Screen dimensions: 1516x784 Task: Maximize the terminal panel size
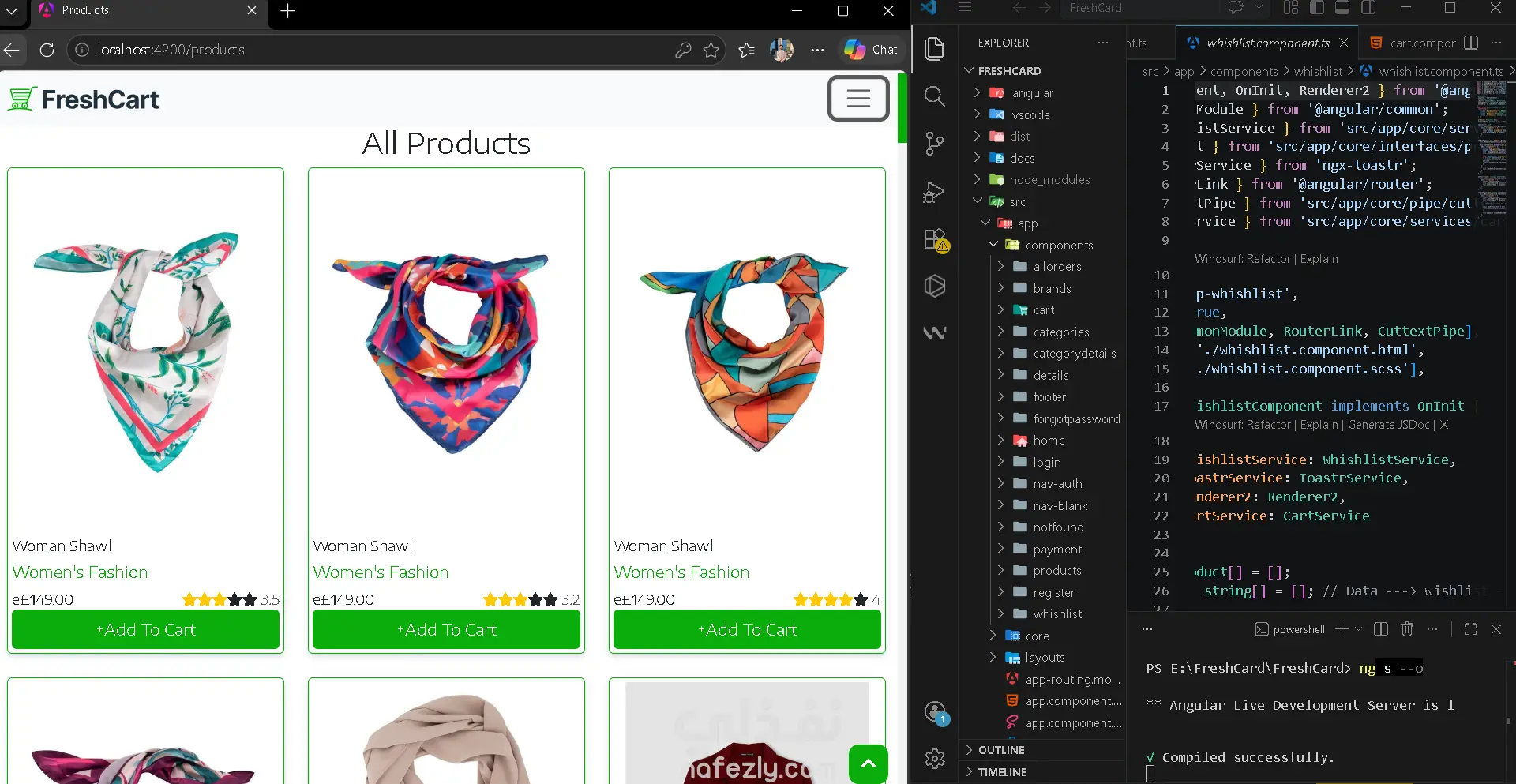[1471, 629]
